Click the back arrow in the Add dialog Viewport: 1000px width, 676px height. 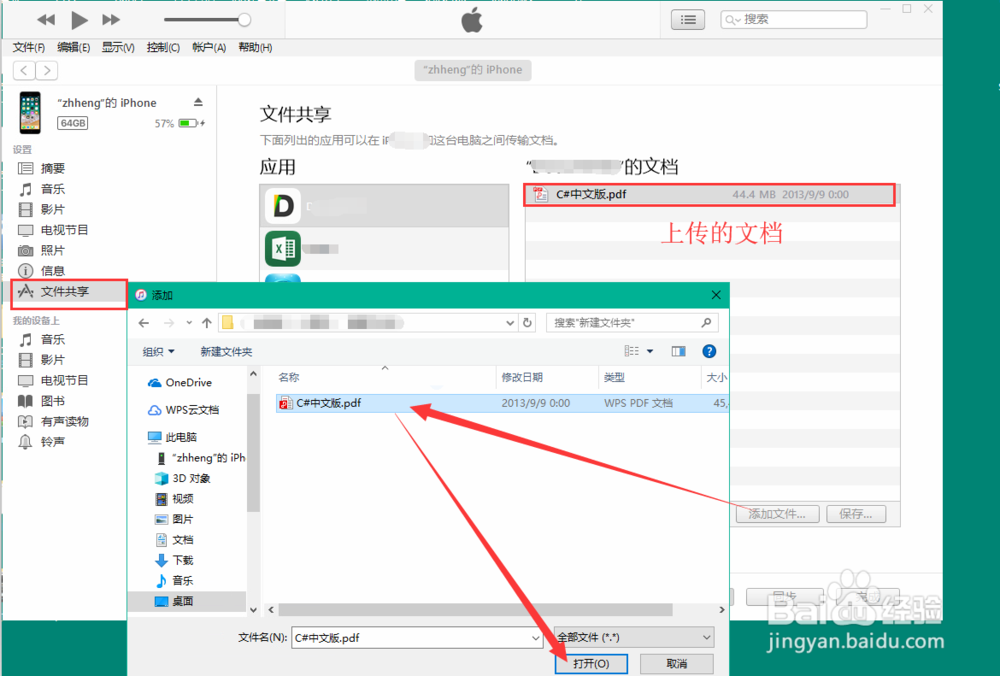coord(143,322)
